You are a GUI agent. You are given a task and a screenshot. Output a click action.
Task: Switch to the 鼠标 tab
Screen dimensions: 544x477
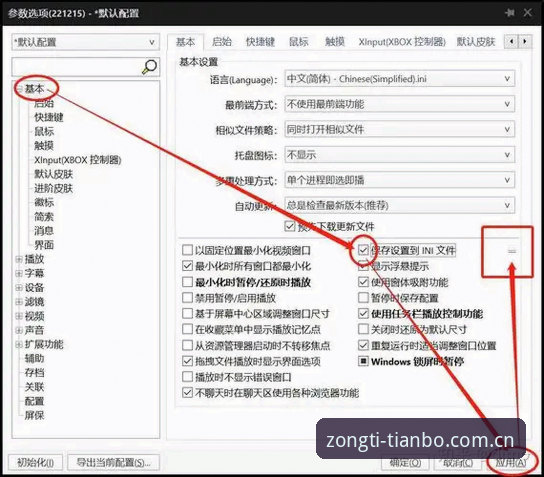pos(299,42)
